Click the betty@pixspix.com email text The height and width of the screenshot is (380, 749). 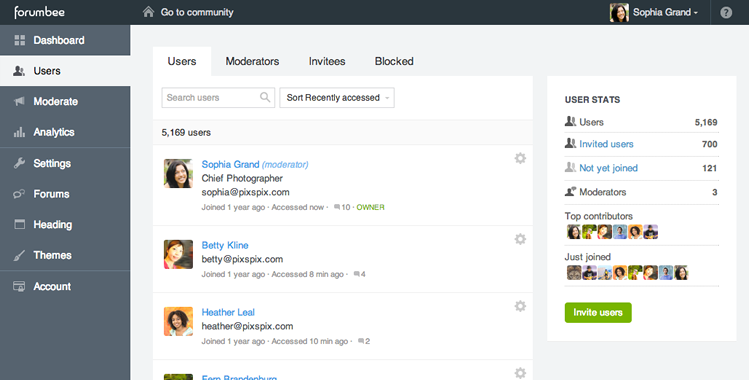click(242, 259)
